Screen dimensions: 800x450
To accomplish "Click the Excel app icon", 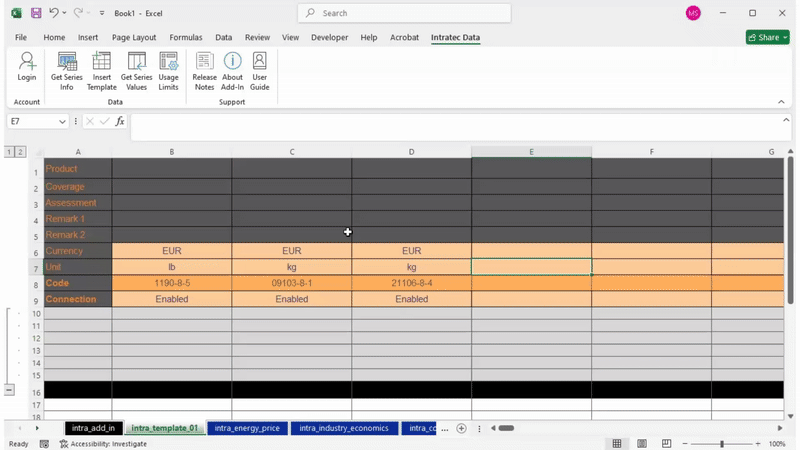I will (x=16, y=13).
